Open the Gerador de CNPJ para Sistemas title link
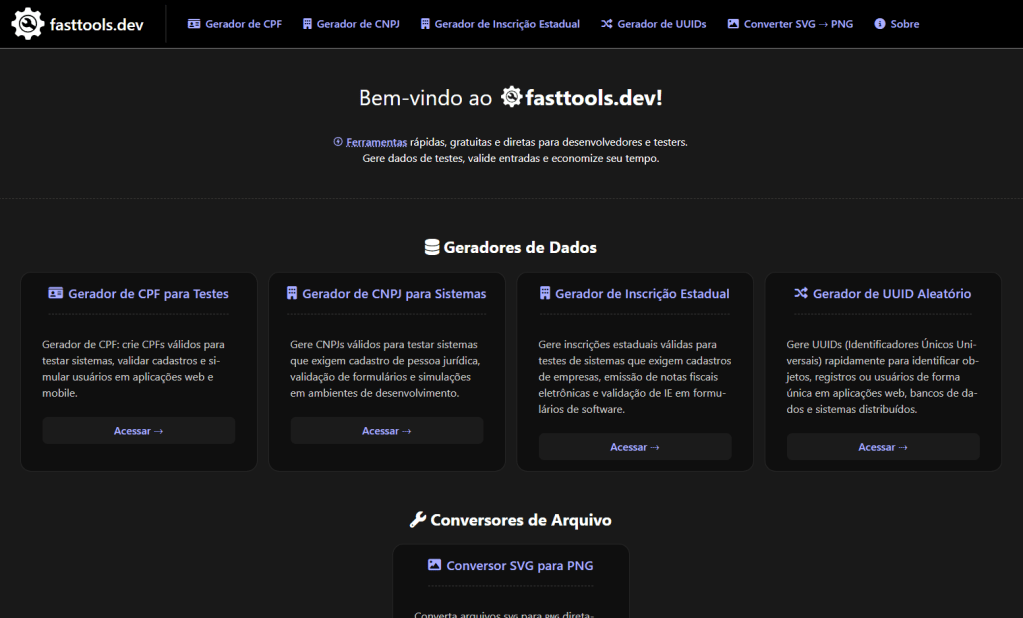This screenshot has width=1023, height=618. tap(394, 294)
